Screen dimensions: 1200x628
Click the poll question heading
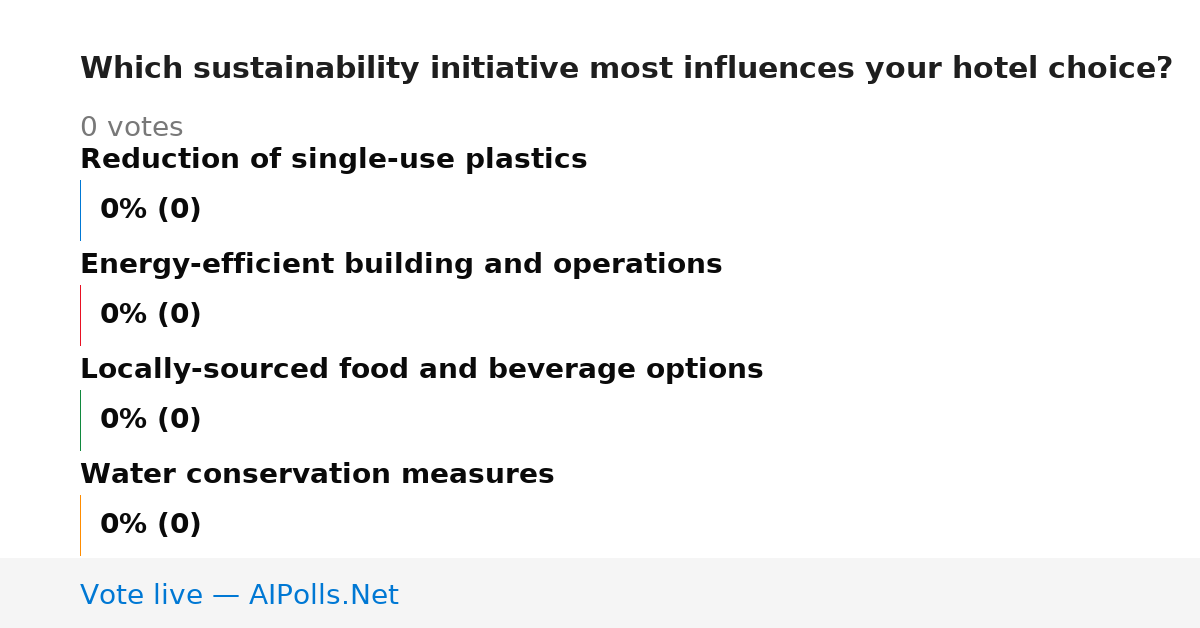pyautogui.click(x=626, y=69)
